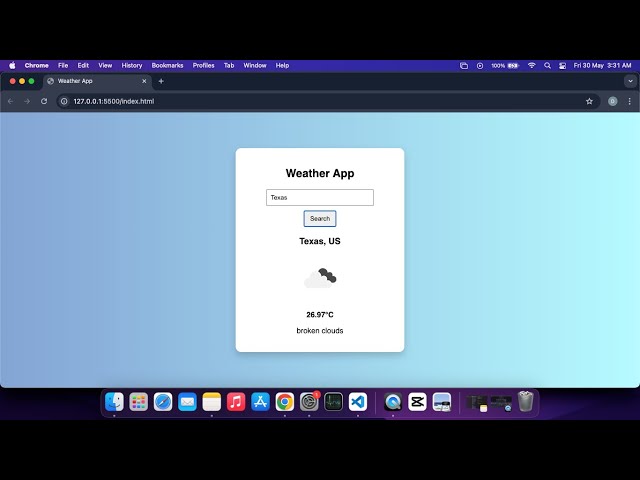Select the Weather App heading text
This screenshot has height=480, width=640.
(x=320, y=173)
